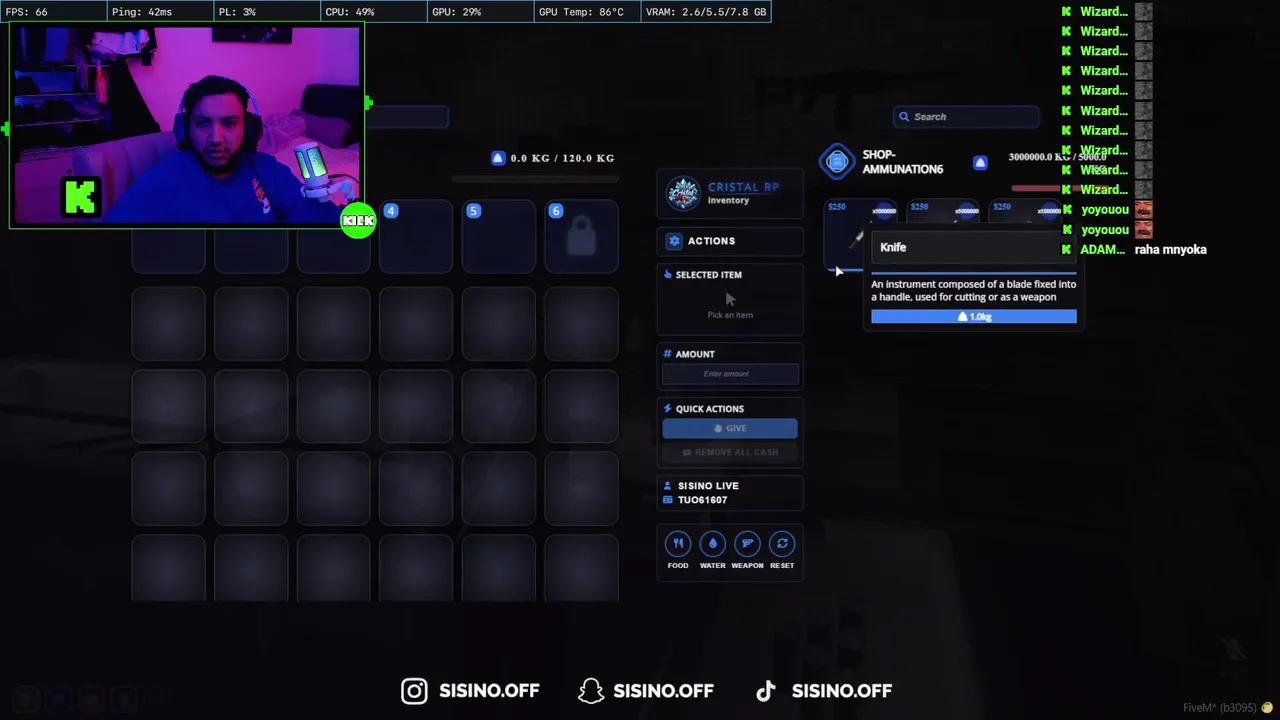1280x720 pixels.
Task: Click the Kick icon beside ADAM... in chat
Action: (1067, 250)
